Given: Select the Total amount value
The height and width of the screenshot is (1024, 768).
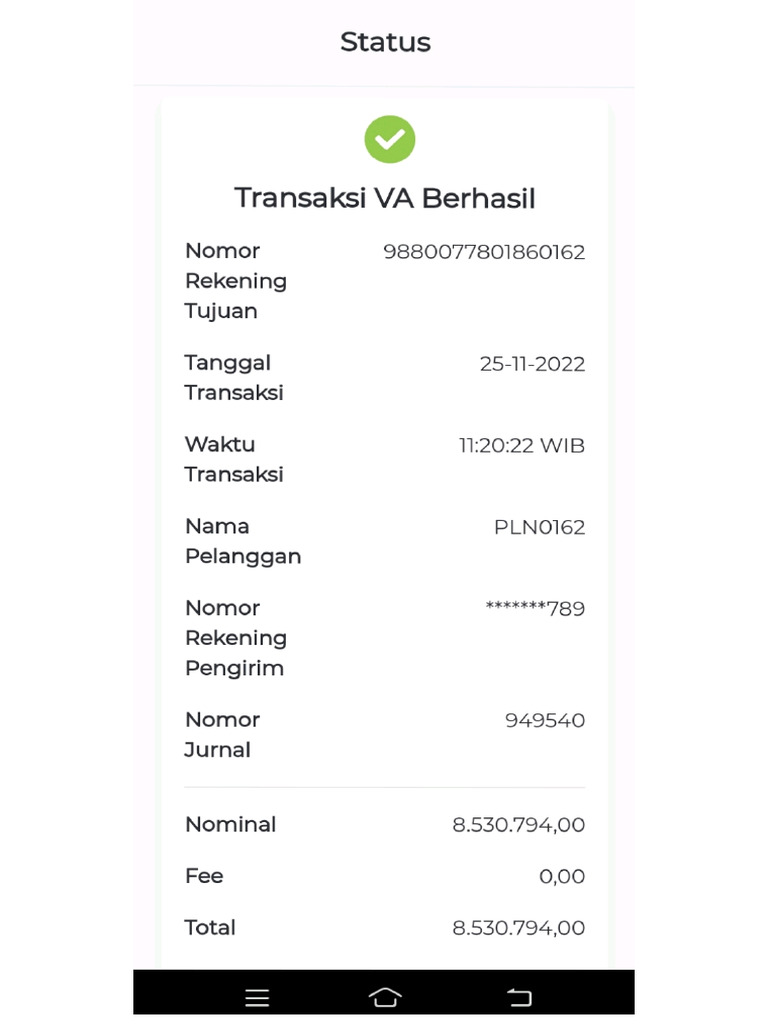Looking at the screenshot, I should tap(518, 928).
